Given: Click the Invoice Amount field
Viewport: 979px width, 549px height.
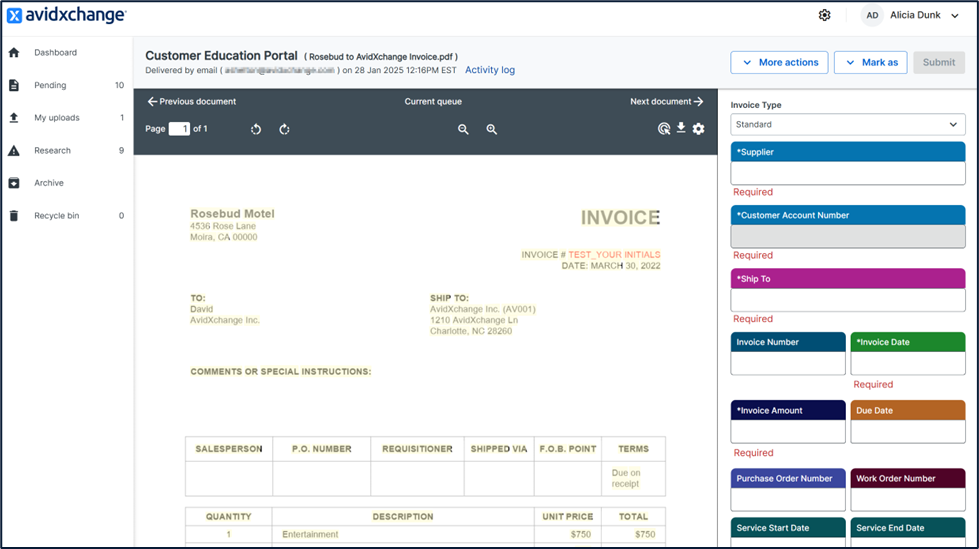Looking at the screenshot, I should click(788, 432).
